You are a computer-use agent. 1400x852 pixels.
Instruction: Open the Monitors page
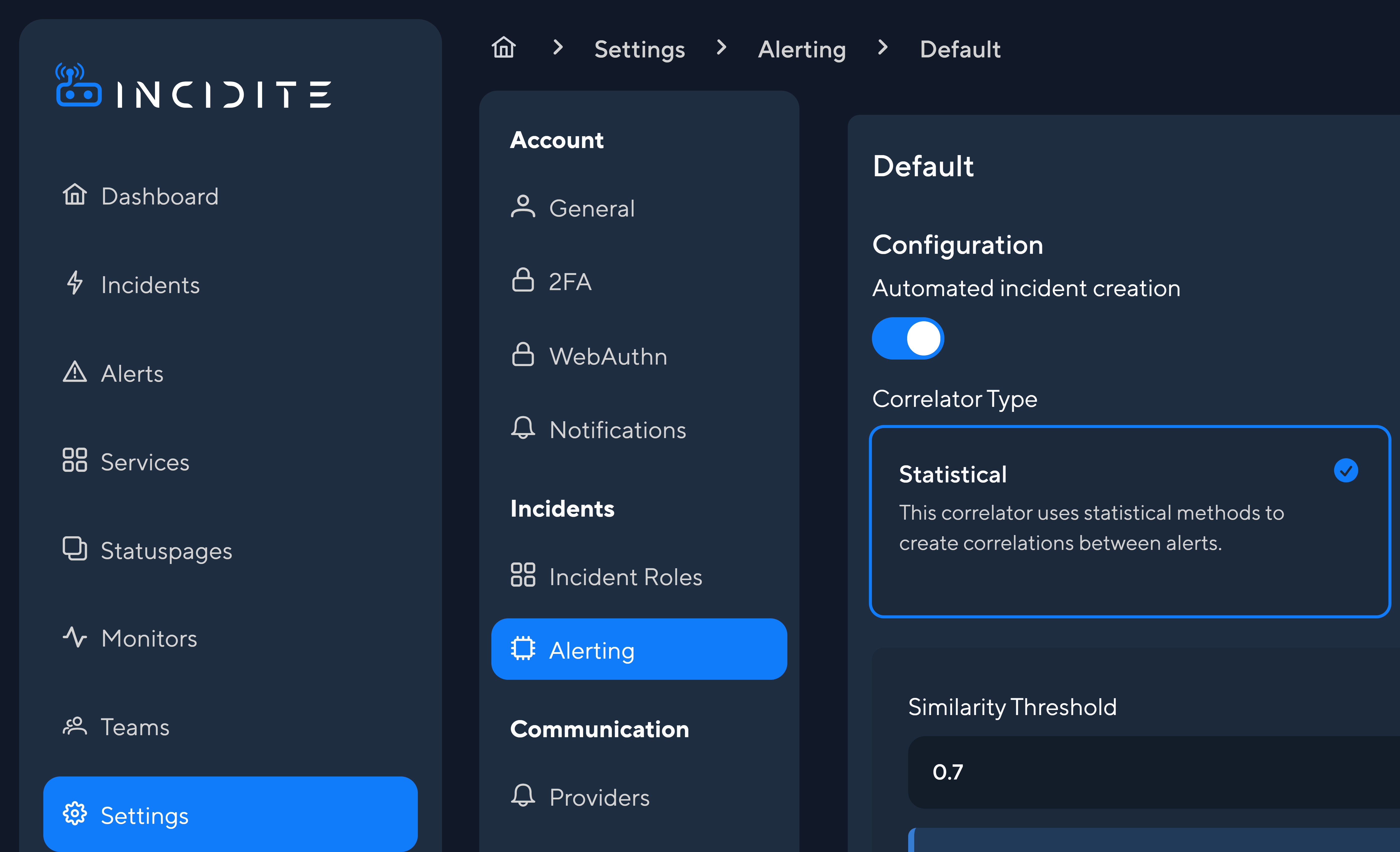pos(231,638)
